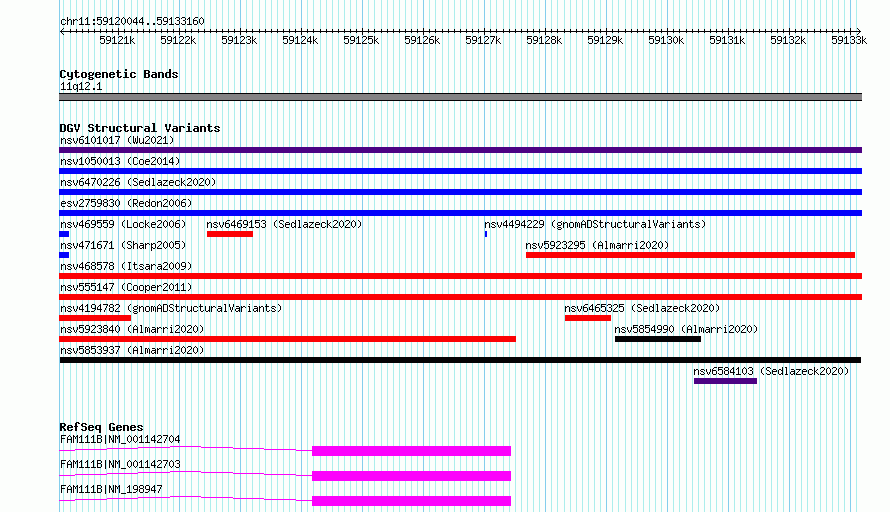Open the nsv1050013 (Coe2014) label
This screenshot has height=512, width=890.
tap(120, 161)
